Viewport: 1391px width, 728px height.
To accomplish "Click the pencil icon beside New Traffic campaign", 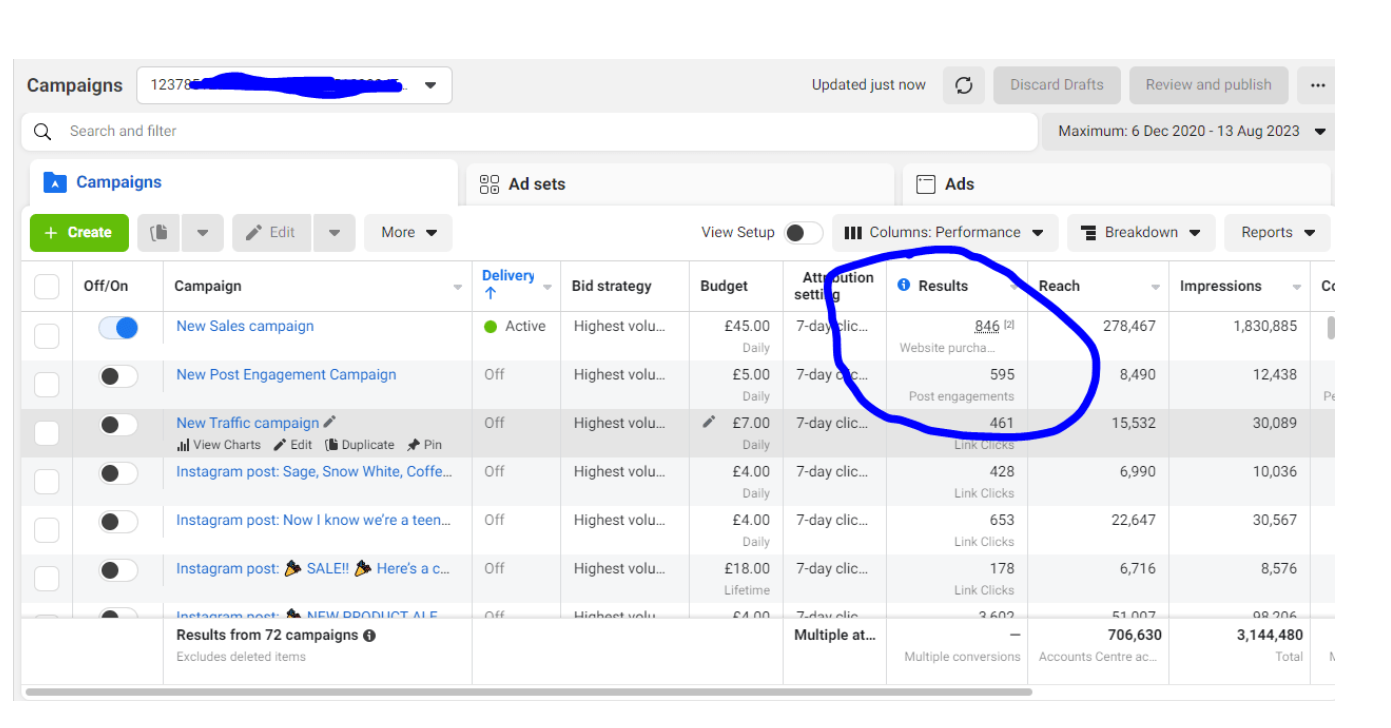I will [x=330, y=422].
